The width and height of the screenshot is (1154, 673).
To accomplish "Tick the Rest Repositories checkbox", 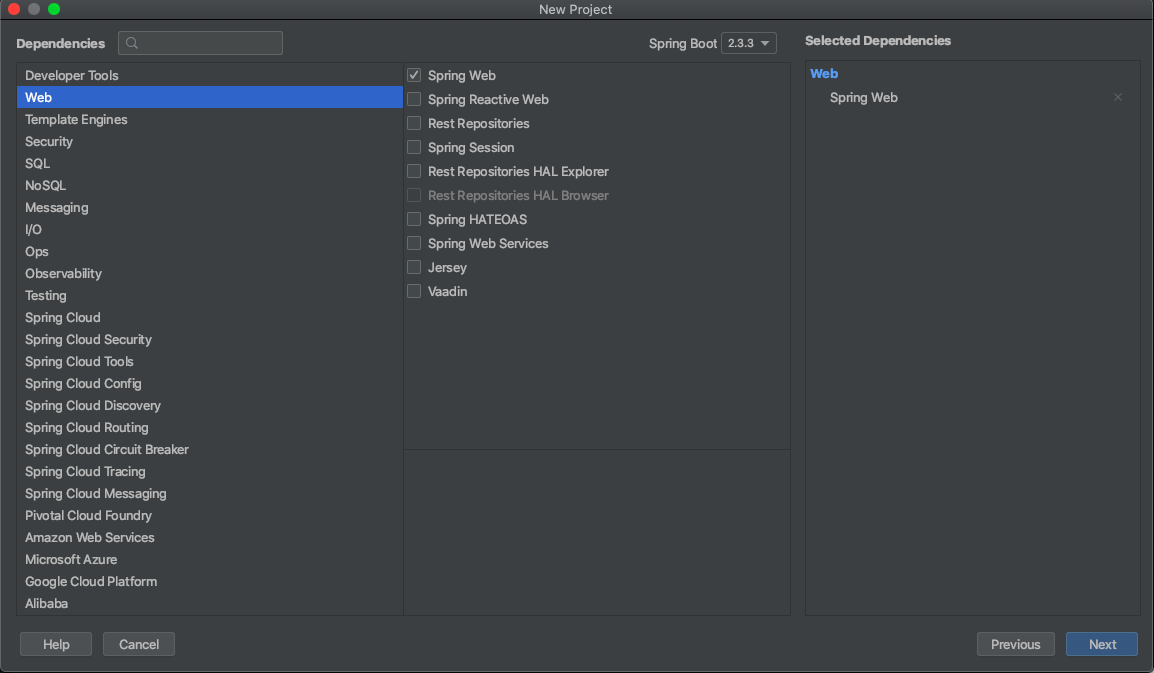I will pos(414,123).
